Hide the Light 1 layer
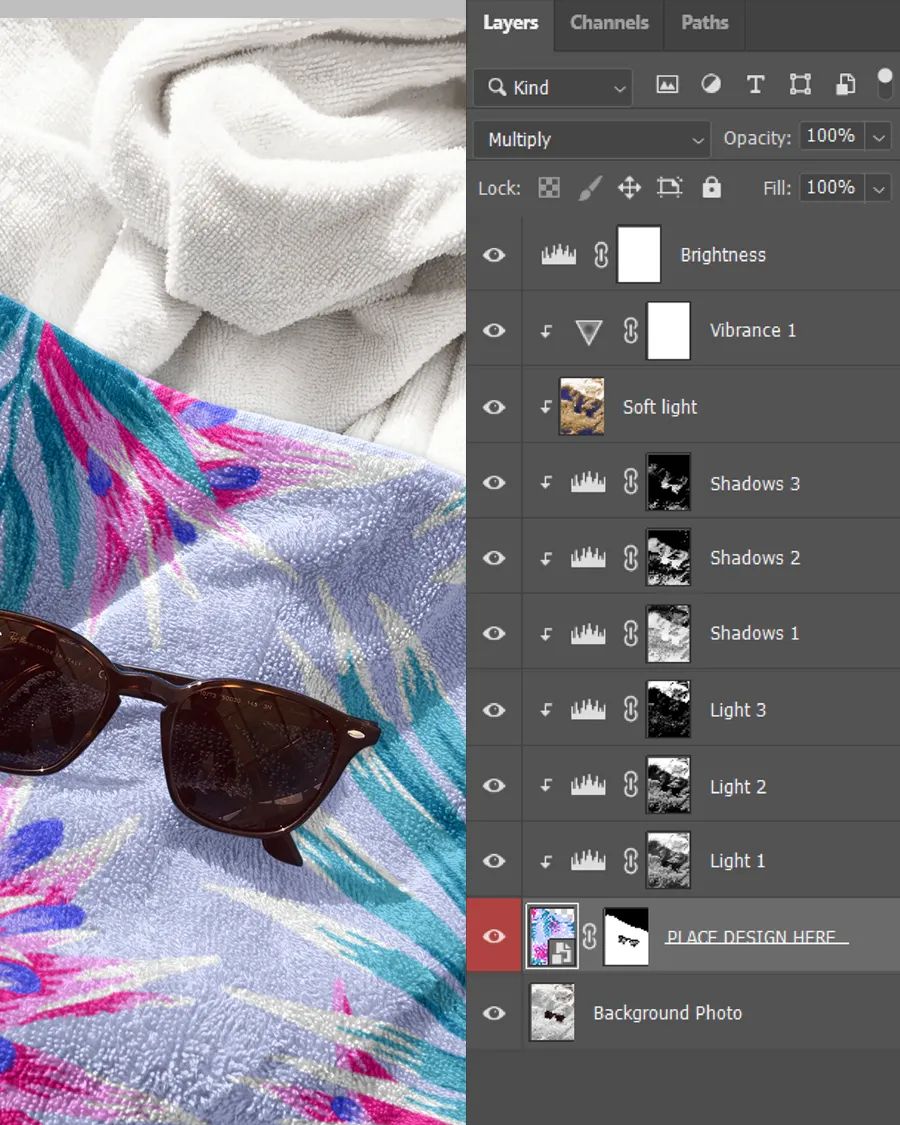The height and width of the screenshot is (1125, 900). pos(494,860)
